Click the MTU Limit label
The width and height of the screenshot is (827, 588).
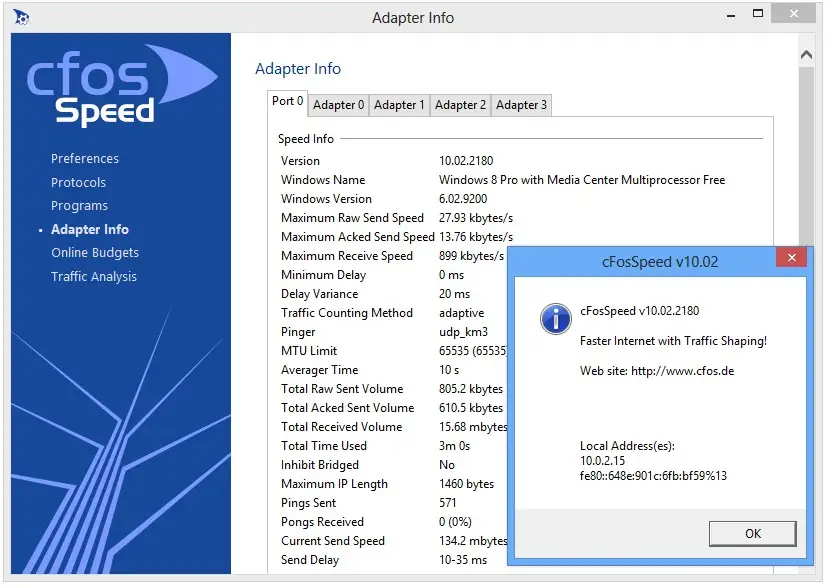pyautogui.click(x=309, y=351)
